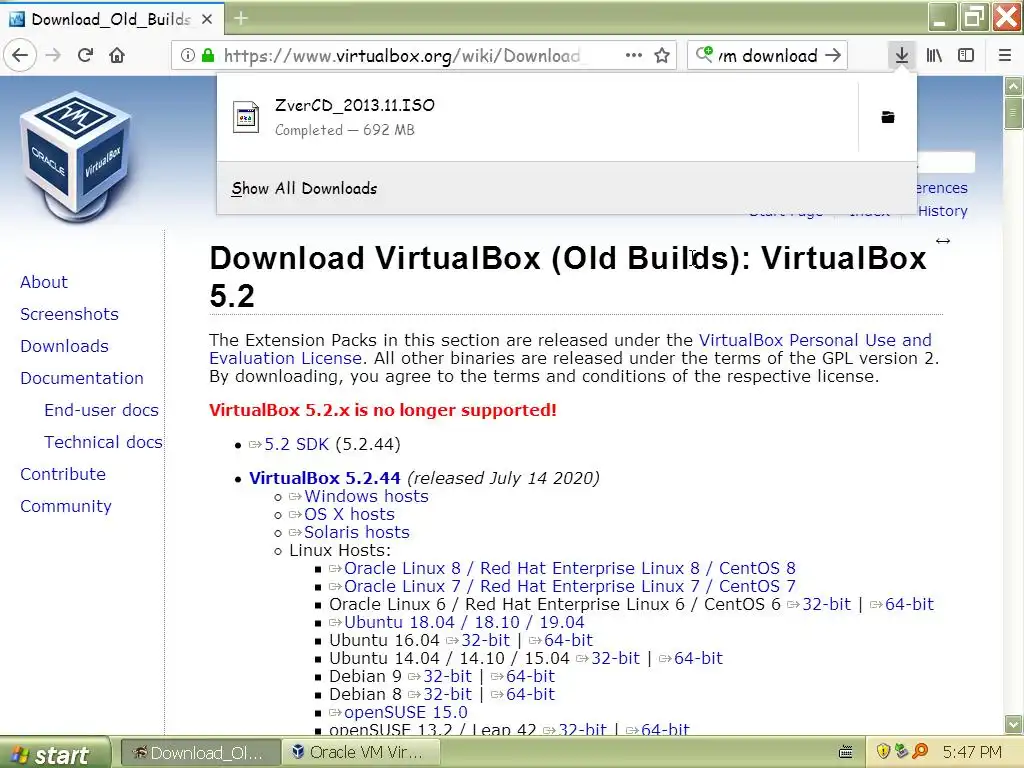Open page actions three-dots menu
The width and height of the screenshot is (1024, 768).
click(633, 56)
